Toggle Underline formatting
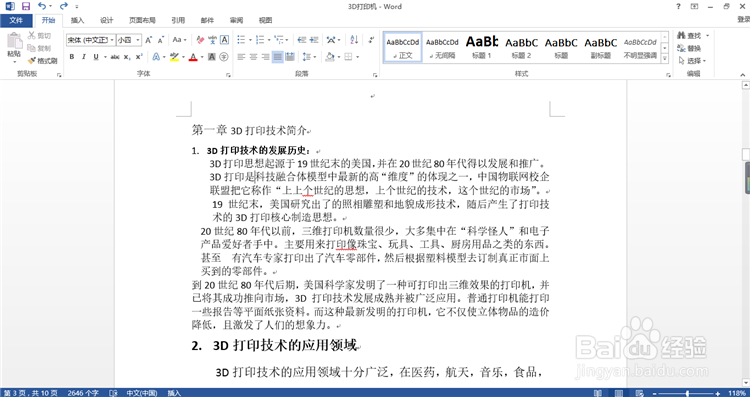750x397 pixels. (x=96, y=57)
